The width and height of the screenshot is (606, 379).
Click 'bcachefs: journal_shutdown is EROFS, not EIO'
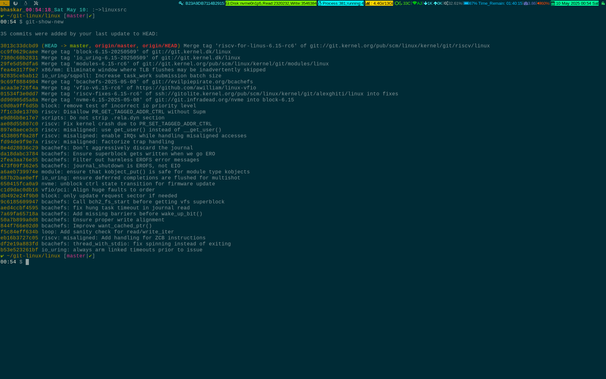pyautogui.click(x=111, y=166)
